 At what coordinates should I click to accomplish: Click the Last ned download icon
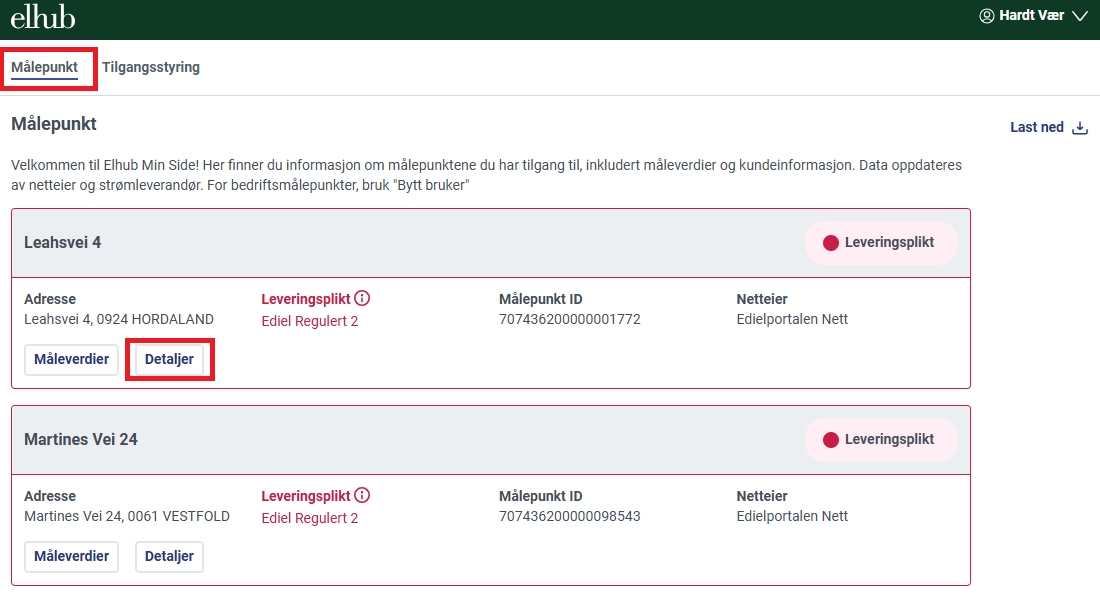1080,128
